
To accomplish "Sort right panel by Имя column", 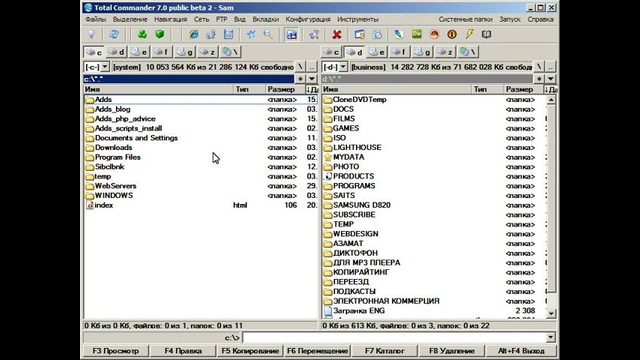I will click(x=397, y=89).
